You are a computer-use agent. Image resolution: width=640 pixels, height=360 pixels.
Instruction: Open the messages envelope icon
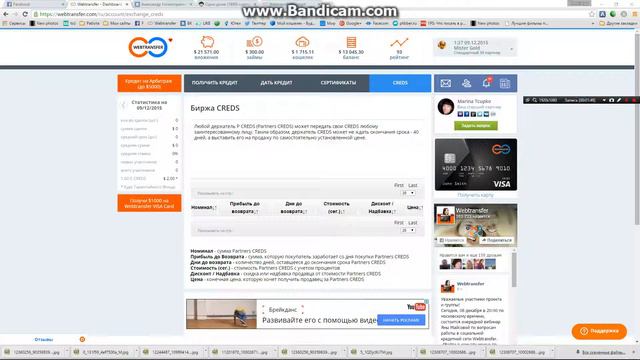click(446, 83)
